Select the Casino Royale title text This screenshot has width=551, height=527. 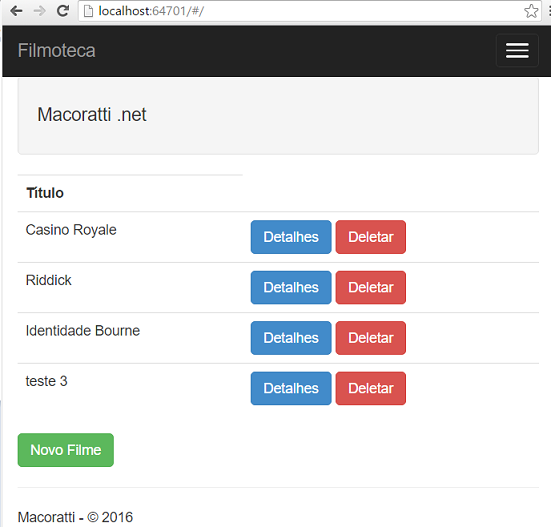tap(71, 230)
